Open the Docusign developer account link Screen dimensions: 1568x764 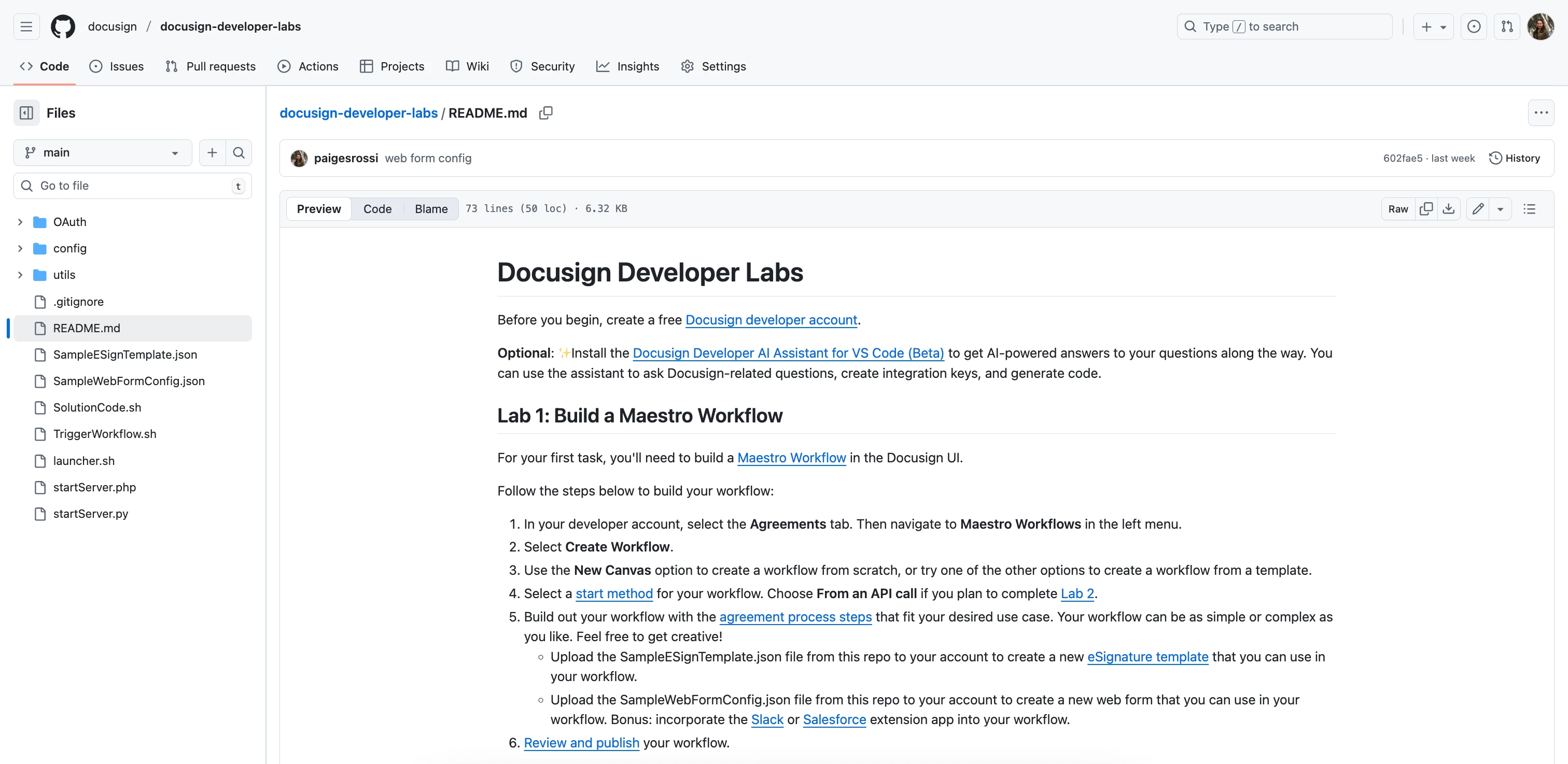click(x=771, y=320)
